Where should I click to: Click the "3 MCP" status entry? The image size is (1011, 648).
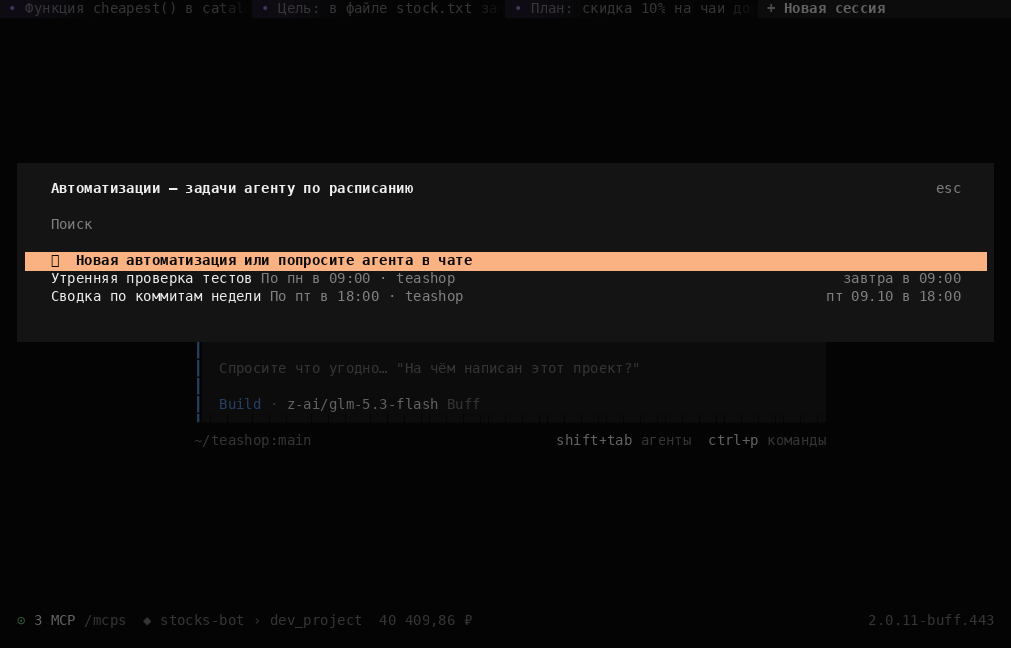(x=54, y=620)
